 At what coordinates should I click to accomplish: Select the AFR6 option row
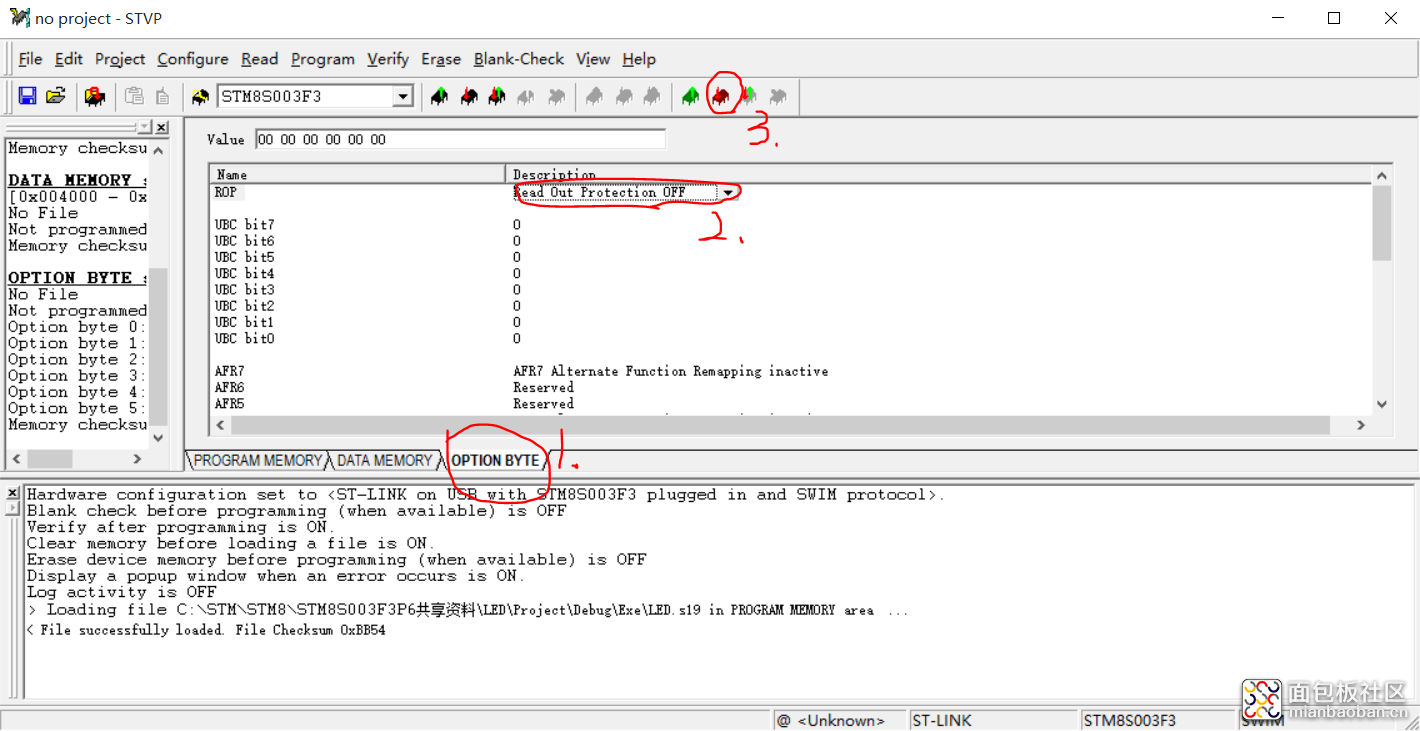pos(229,387)
